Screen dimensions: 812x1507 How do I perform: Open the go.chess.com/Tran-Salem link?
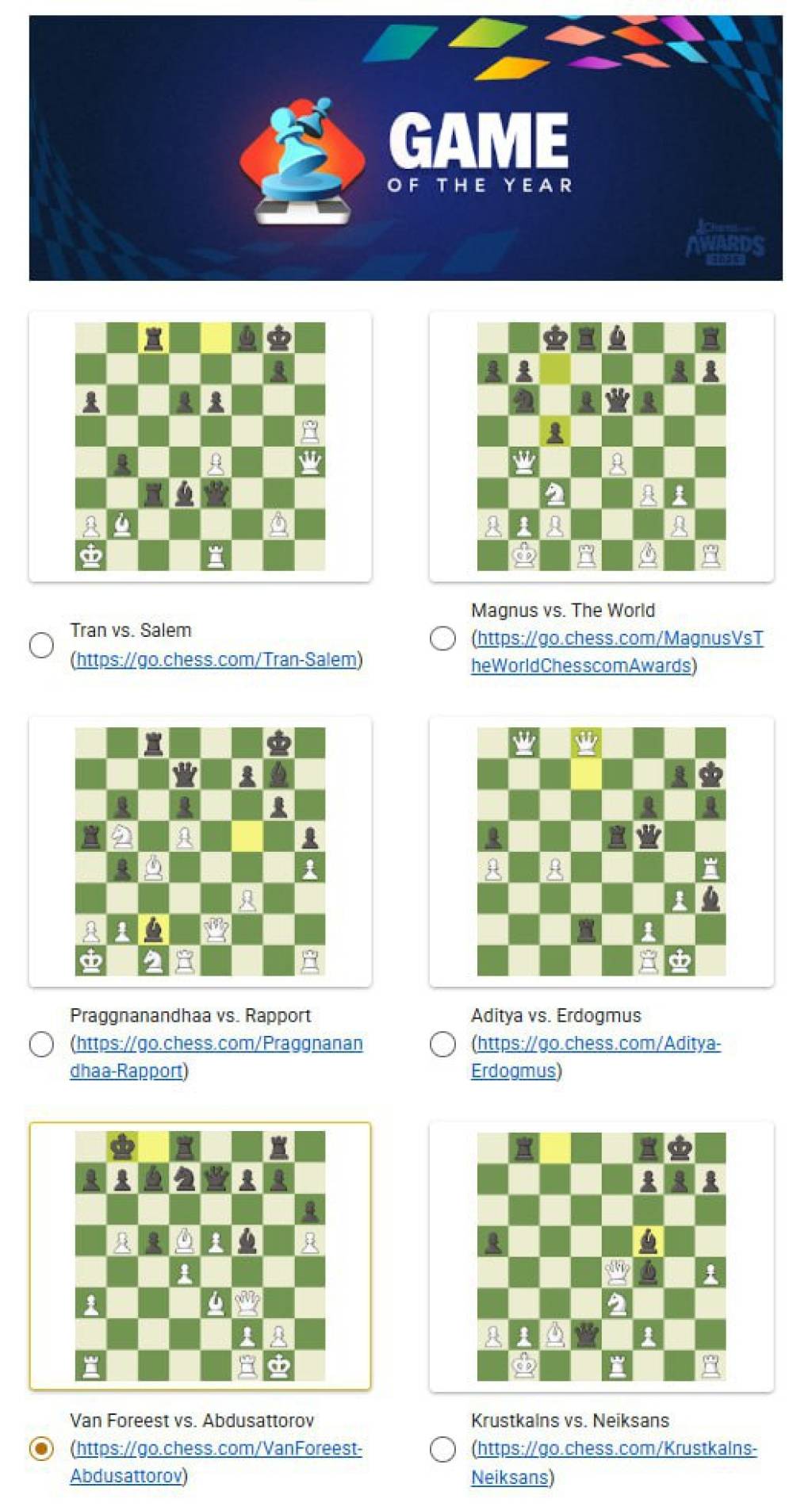pos(216,659)
